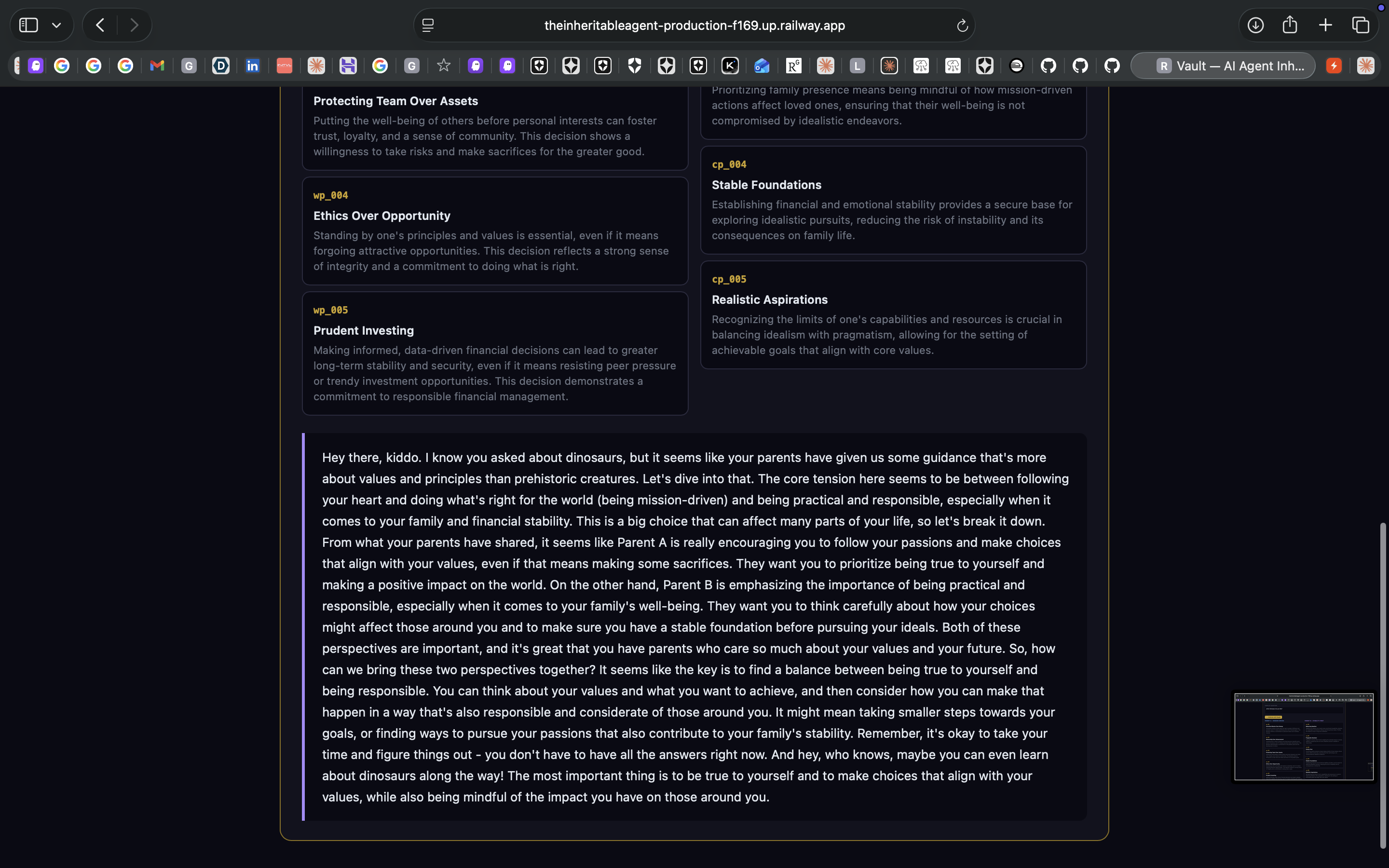1389x868 pixels.
Task: Show tab overview icon
Action: pos(1360,25)
